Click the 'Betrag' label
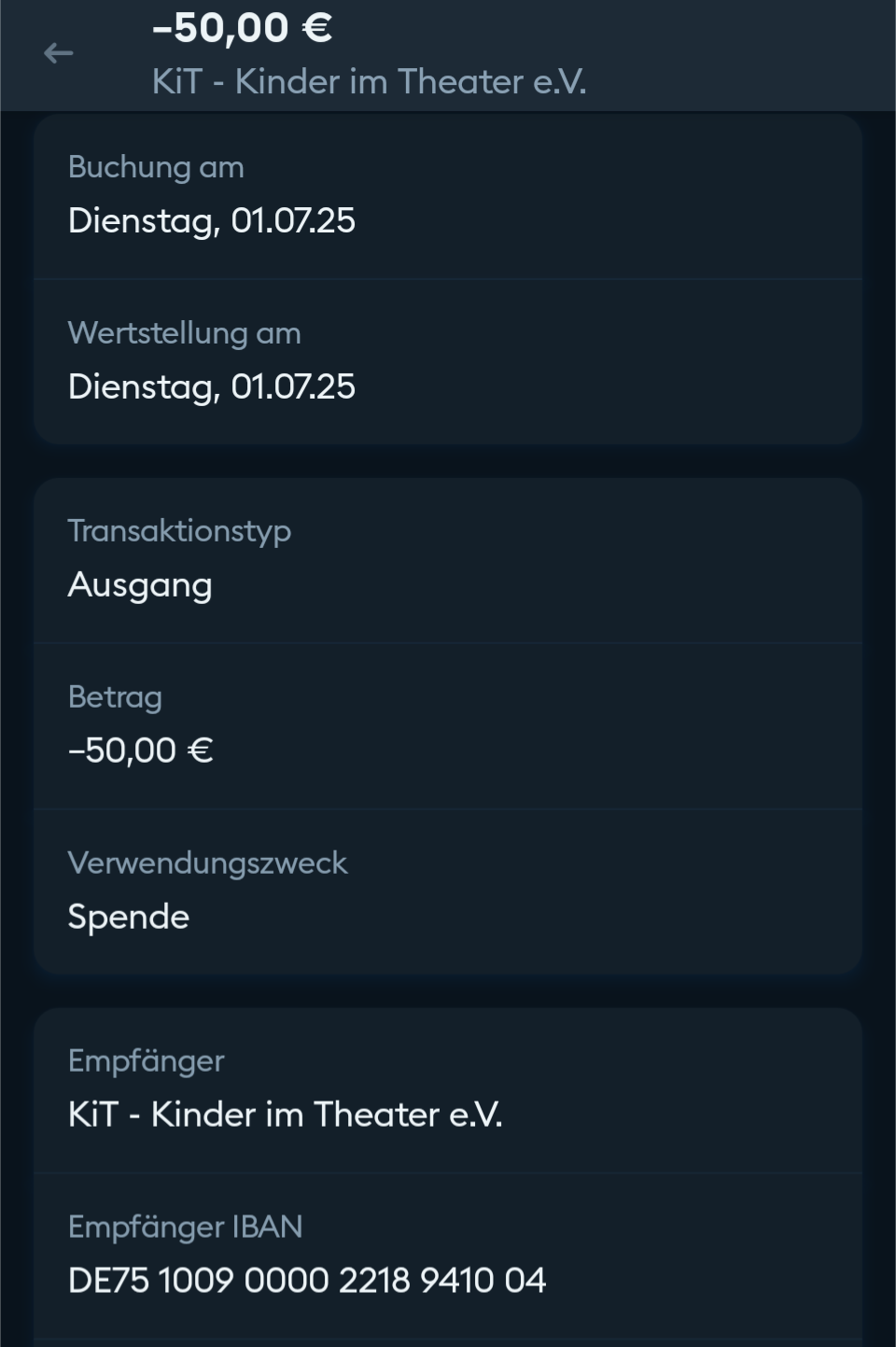The width and height of the screenshot is (896, 1347). 115,697
